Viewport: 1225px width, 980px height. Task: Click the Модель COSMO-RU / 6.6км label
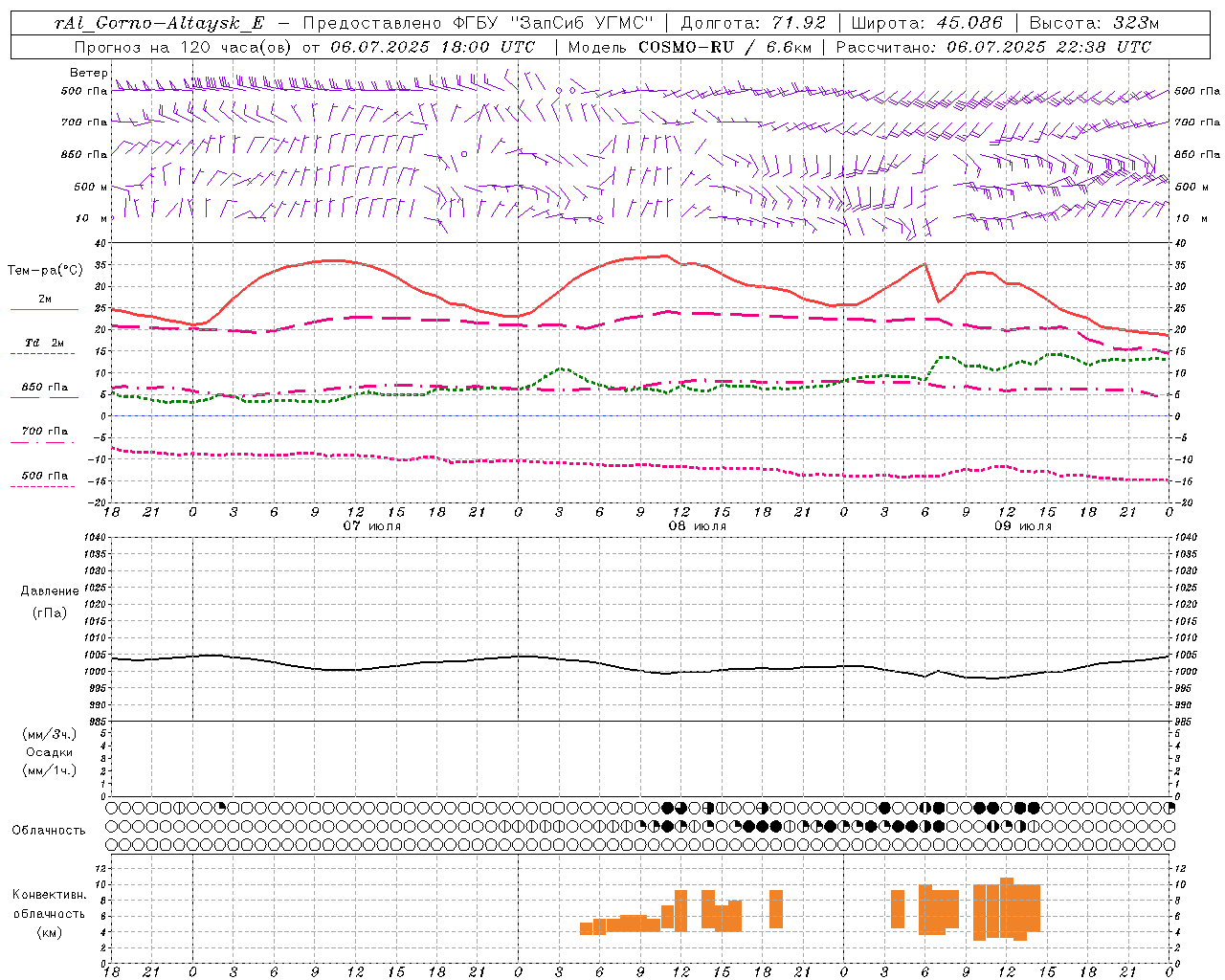pos(689,47)
